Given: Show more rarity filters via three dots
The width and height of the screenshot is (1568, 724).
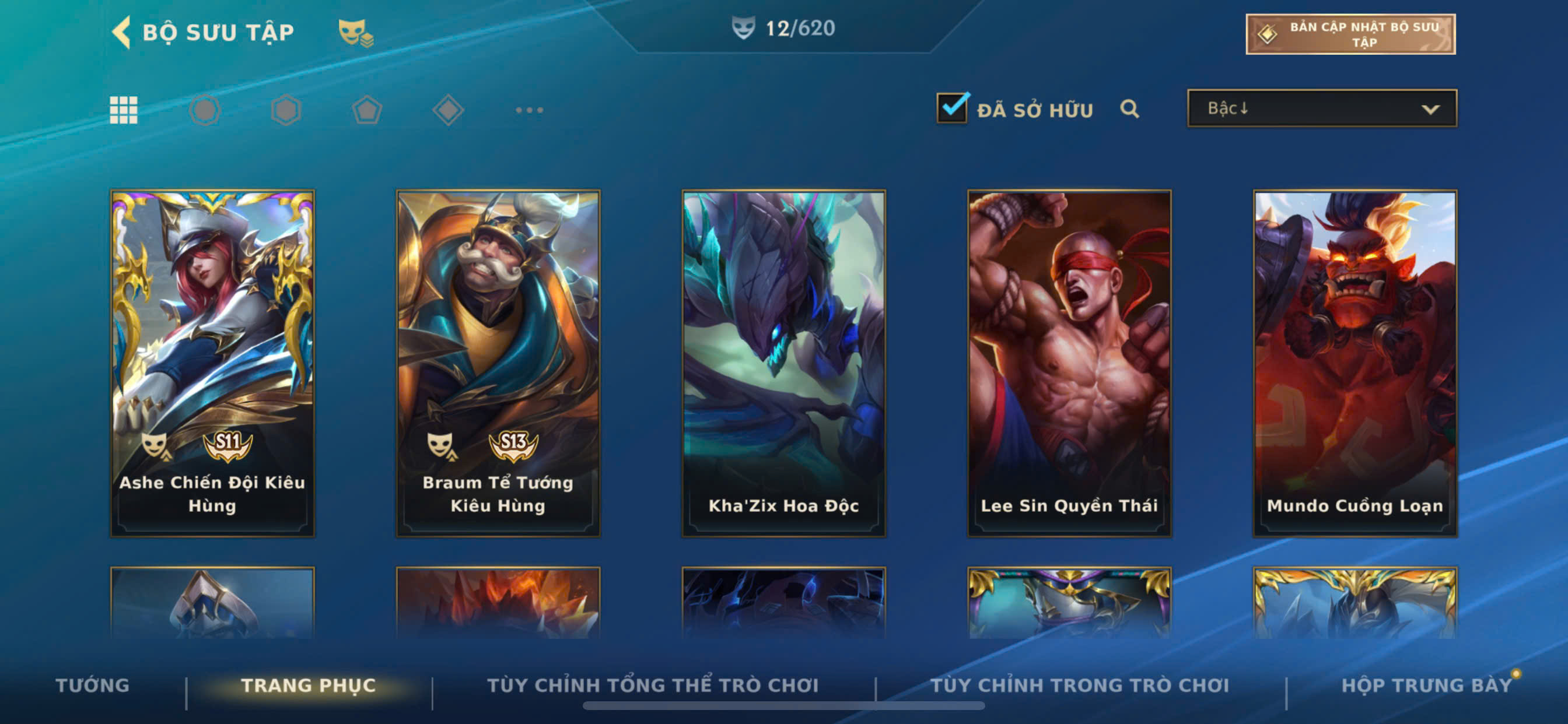Looking at the screenshot, I should coord(529,110).
